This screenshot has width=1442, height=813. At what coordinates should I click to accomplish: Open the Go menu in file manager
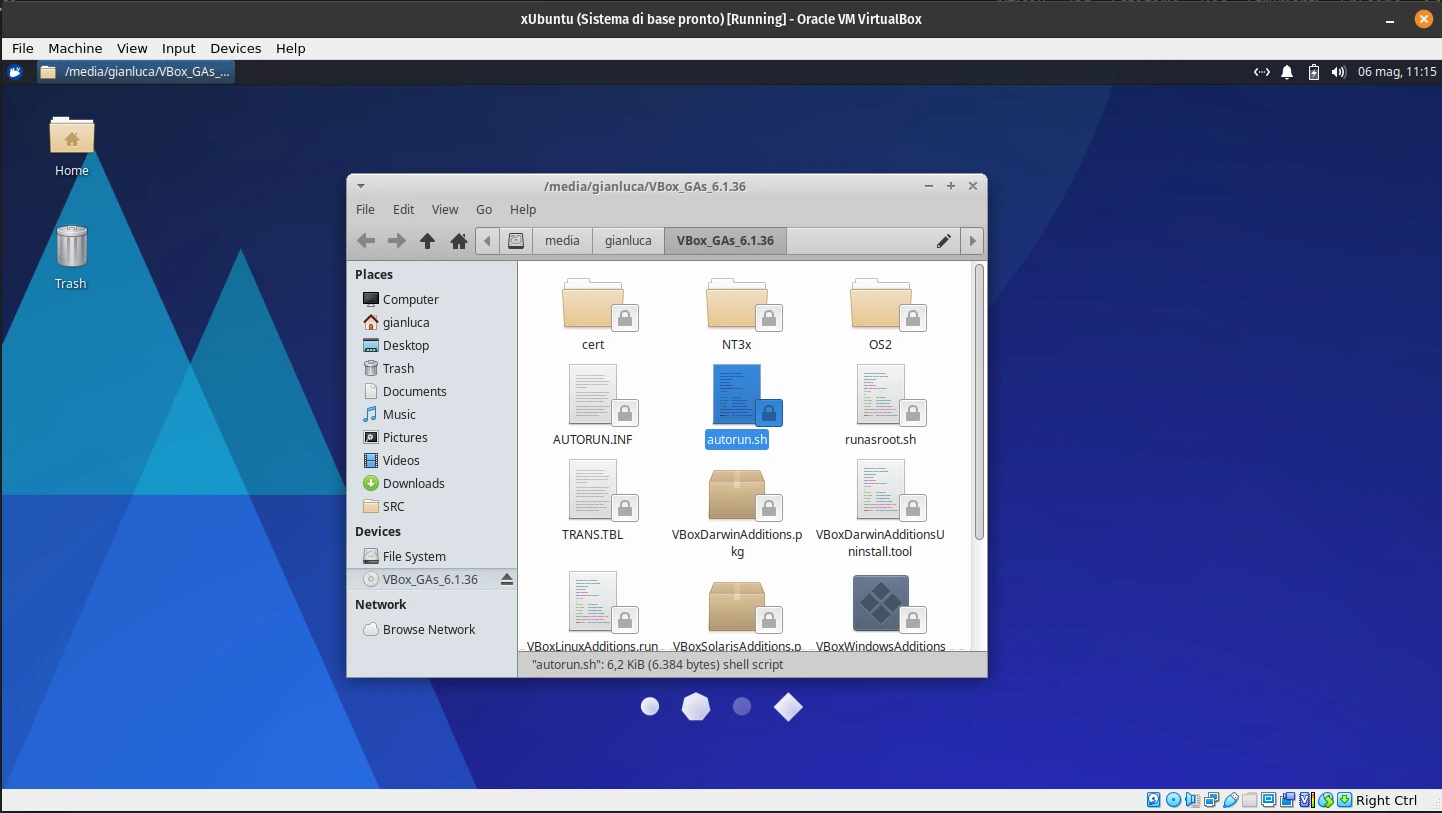[x=484, y=210]
